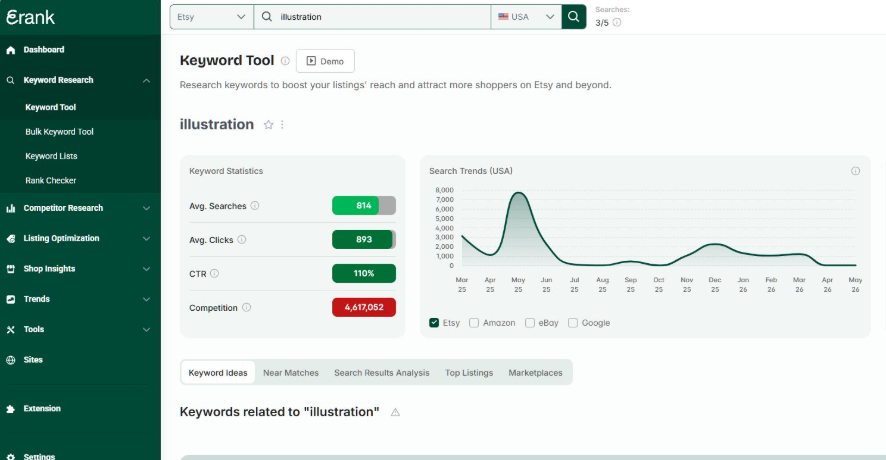Image resolution: width=886 pixels, height=460 pixels.
Task: Click the info icon next to Keyword Tool
Action: pyautogui.click(x=285, y=61)
